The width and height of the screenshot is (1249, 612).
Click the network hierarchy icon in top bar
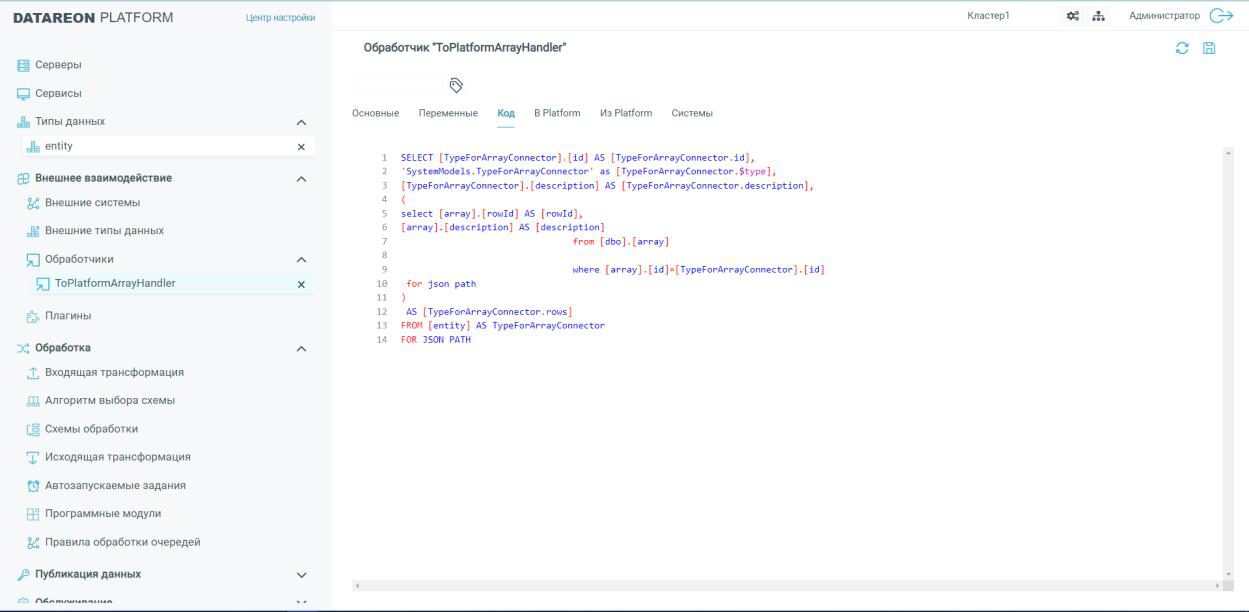click(x=1098, y=16)
